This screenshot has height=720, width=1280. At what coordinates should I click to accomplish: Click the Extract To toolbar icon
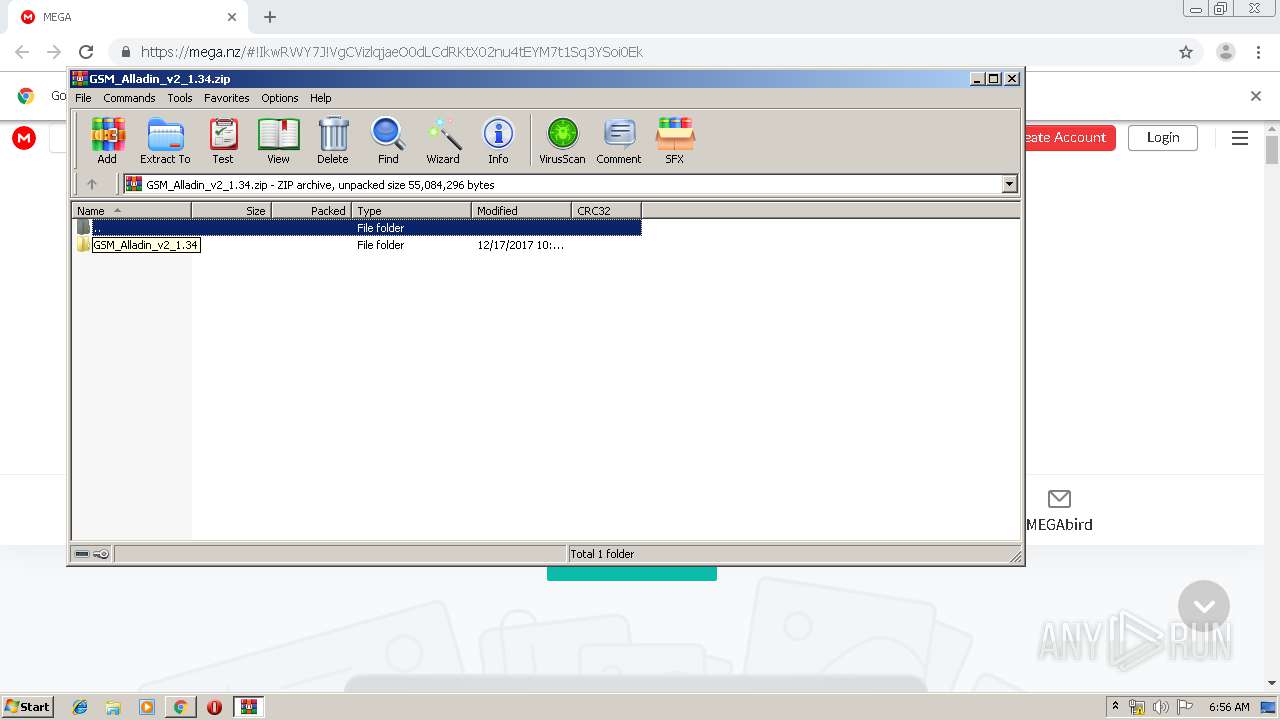point(165,140)
